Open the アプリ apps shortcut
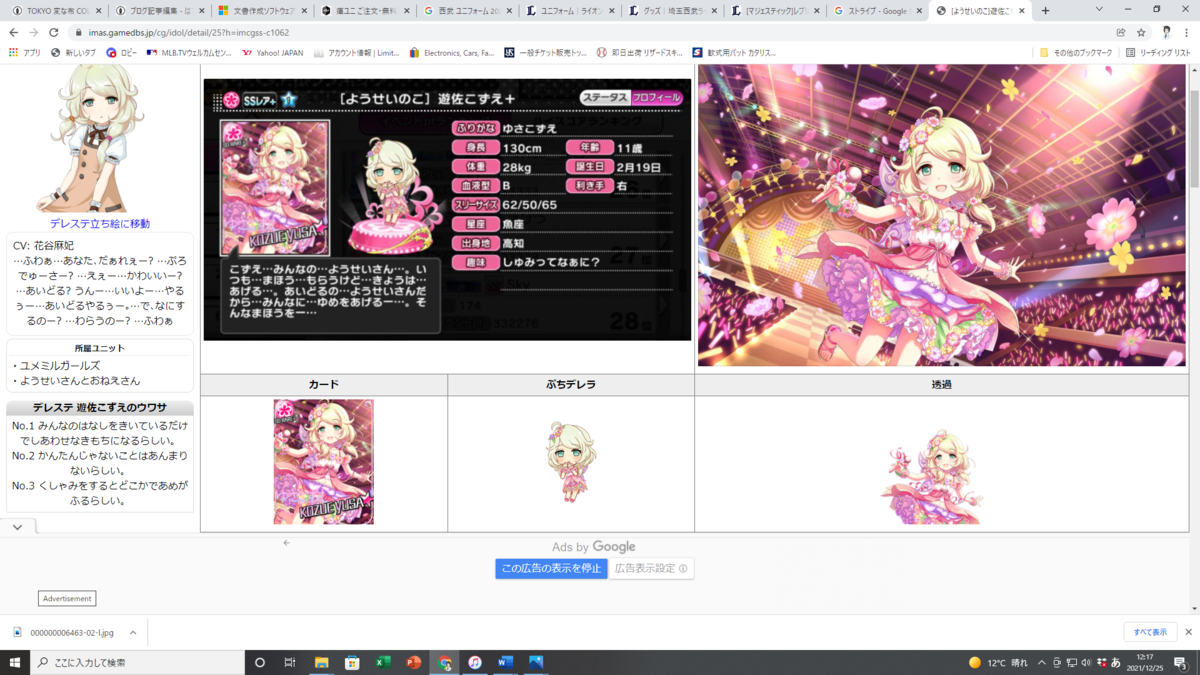 click(25, 52)
